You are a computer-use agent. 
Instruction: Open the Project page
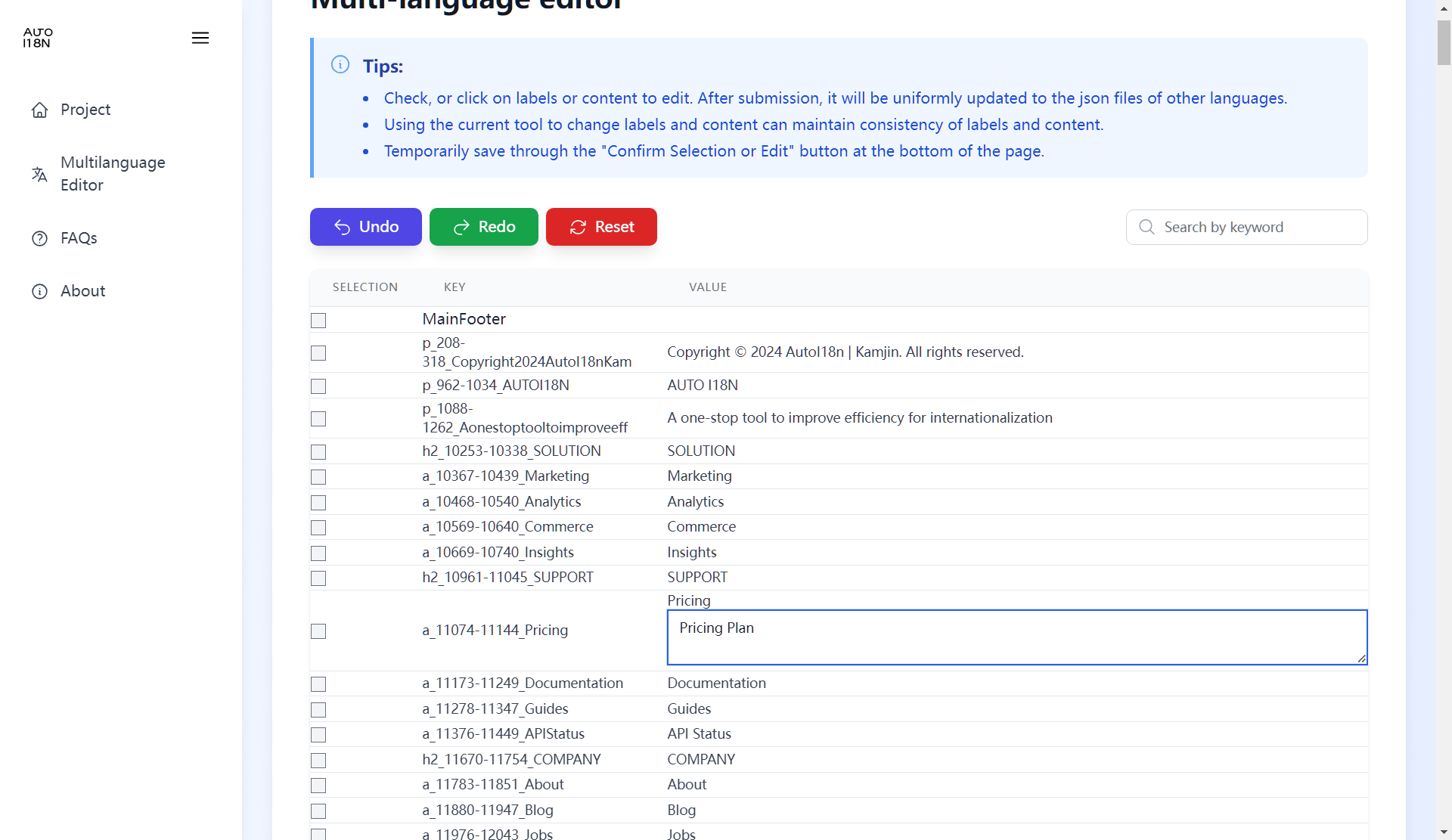pyautogui.click(x=85, y=110)
